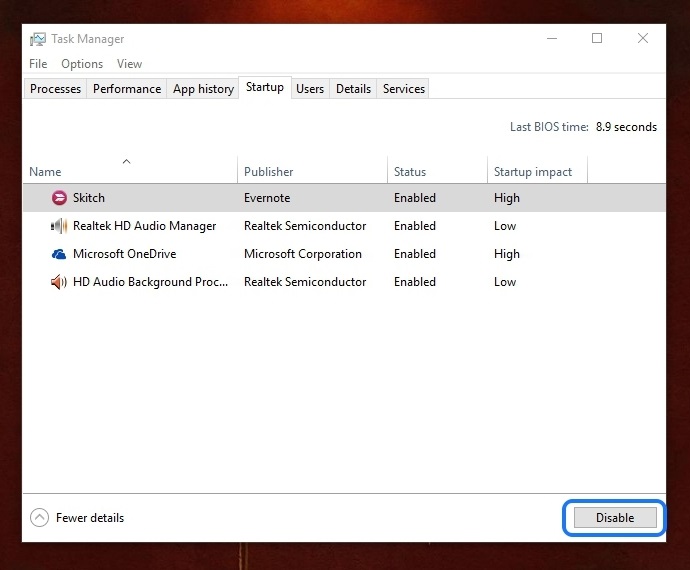Close the Task Manager window
Image resolution: width=690 pixels, height=570 pixels.
(643, 39)
